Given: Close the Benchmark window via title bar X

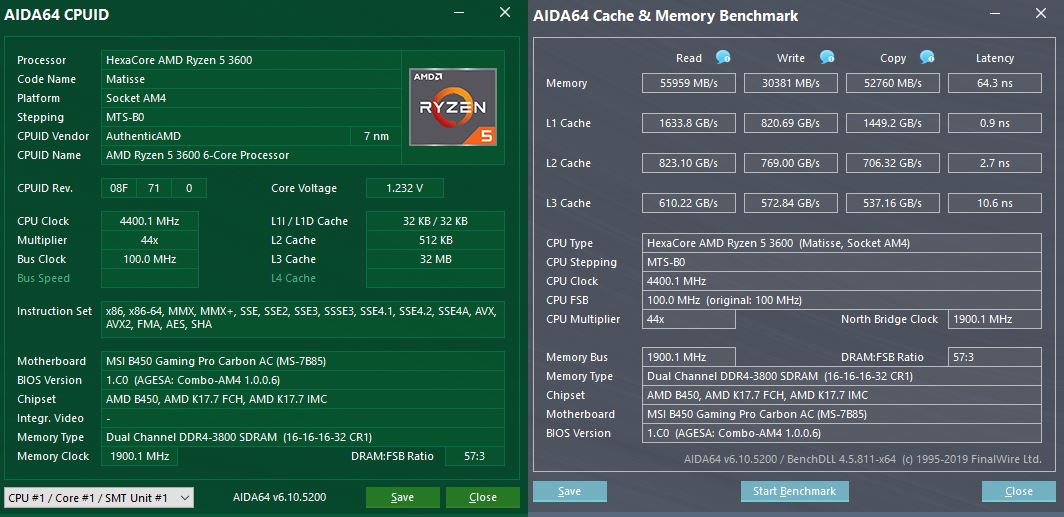Looking at the screenshot, I should click(1039, 14).
